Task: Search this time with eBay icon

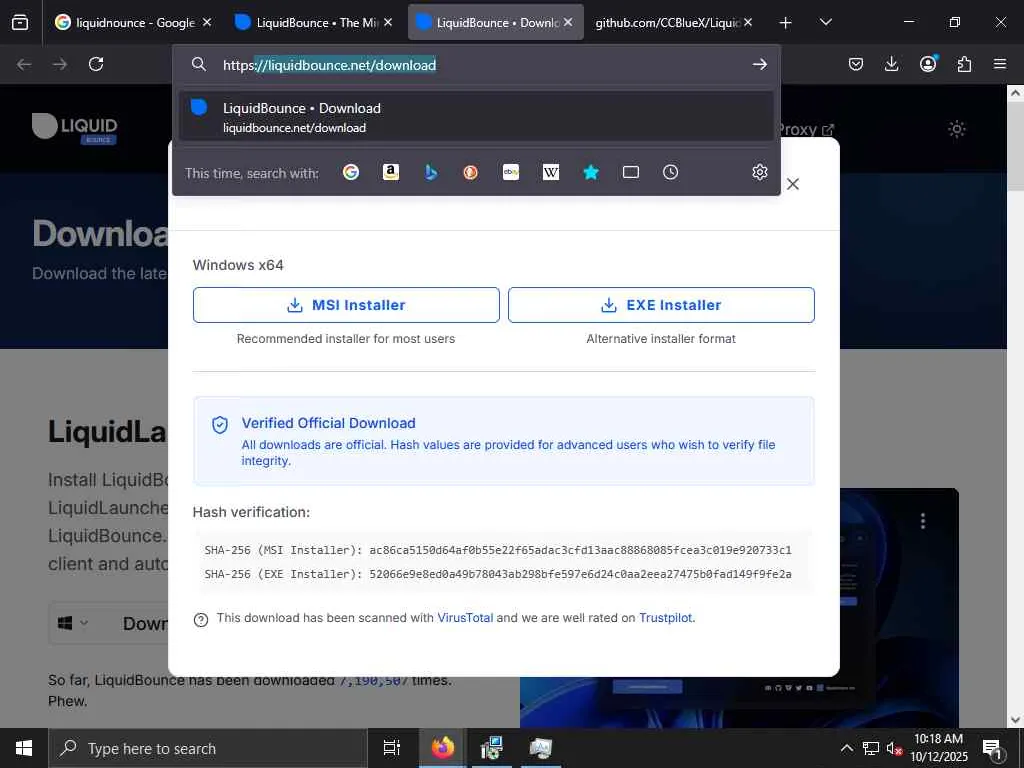Action: tap(511, 172)
